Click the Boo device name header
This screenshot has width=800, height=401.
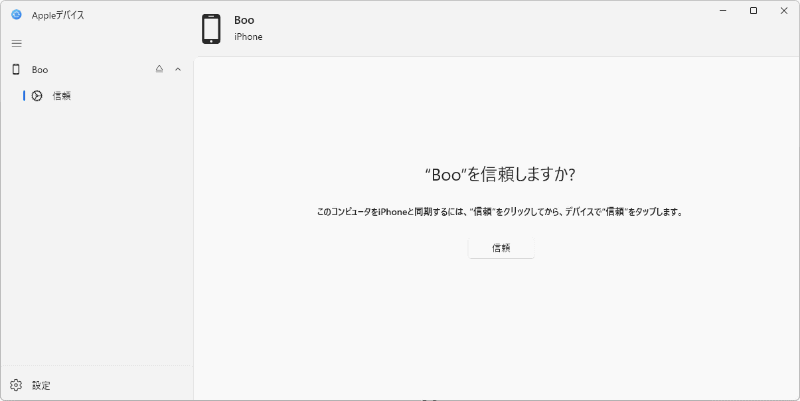point(244,20)
